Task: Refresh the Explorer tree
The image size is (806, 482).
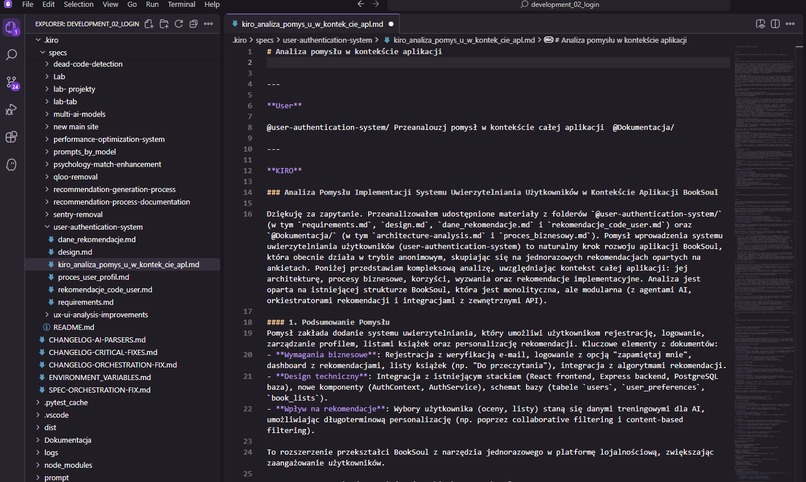Action: point(179,24)
